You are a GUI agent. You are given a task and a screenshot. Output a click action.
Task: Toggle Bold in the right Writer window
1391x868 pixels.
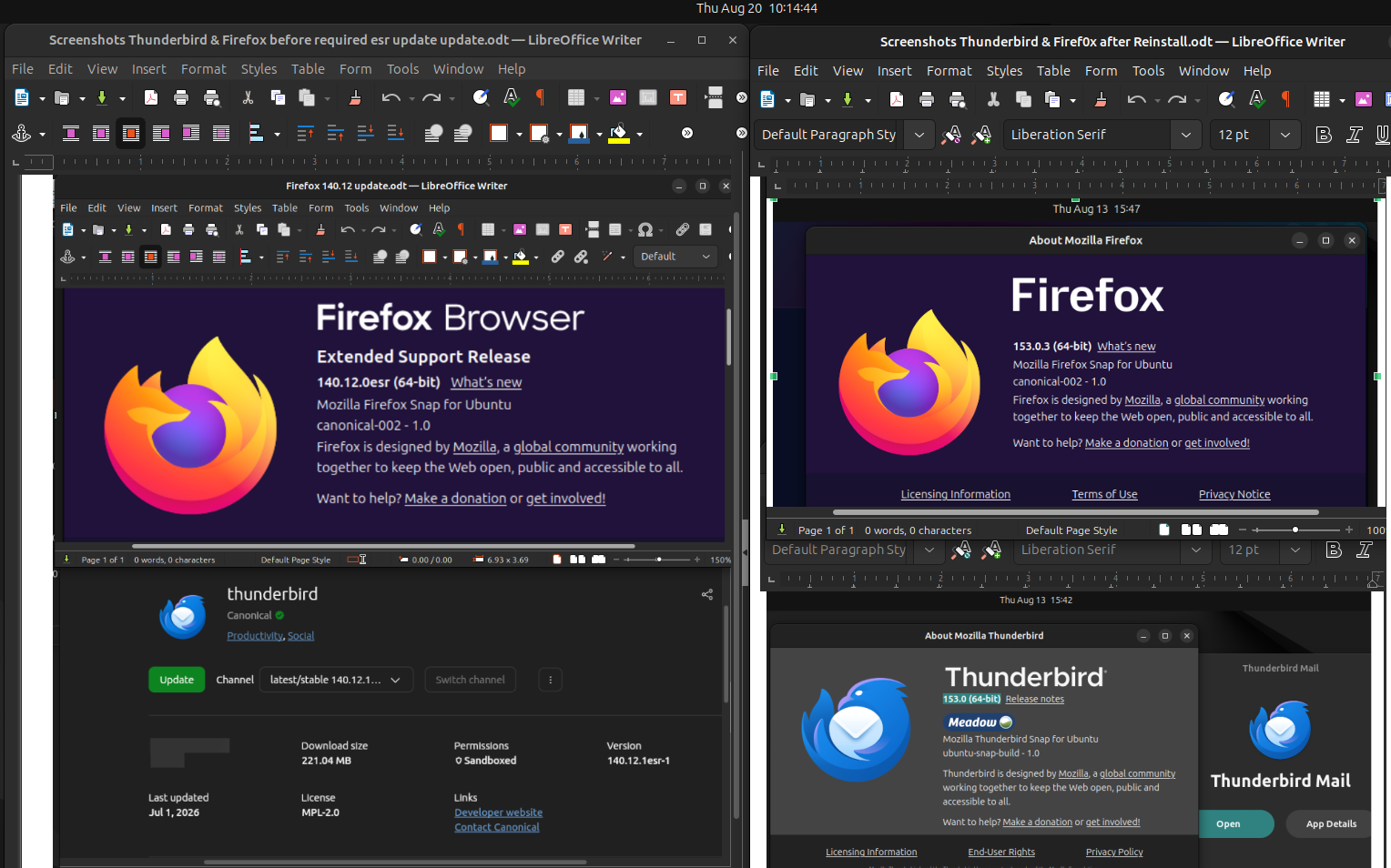[1324, 135]
